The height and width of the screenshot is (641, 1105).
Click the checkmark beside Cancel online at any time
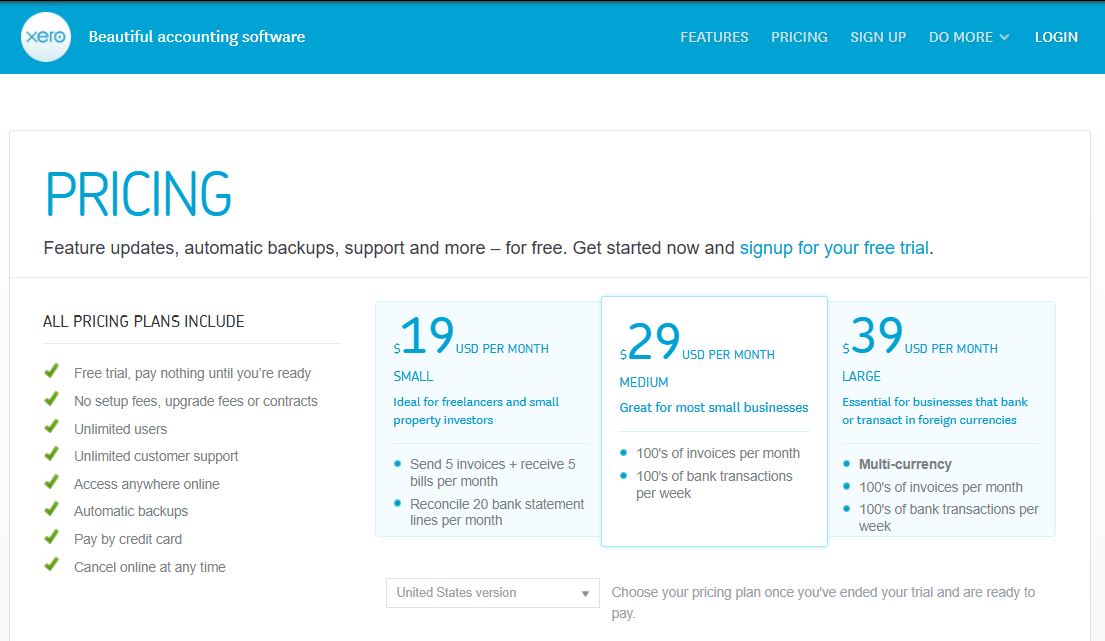53,564
